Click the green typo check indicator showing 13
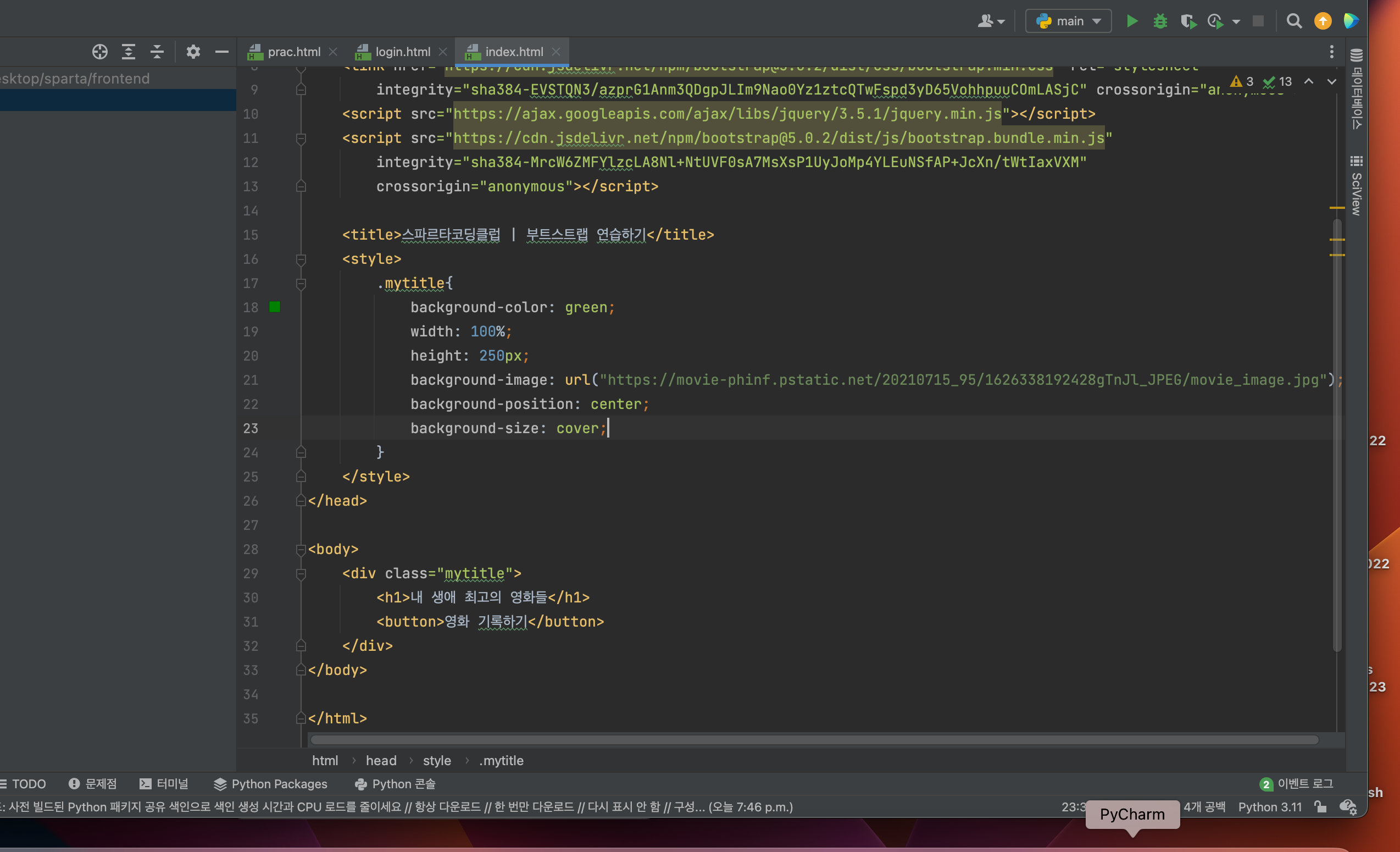Image resolution: width=1400 pixels, height=852 pixels. tap(1277, 81)
